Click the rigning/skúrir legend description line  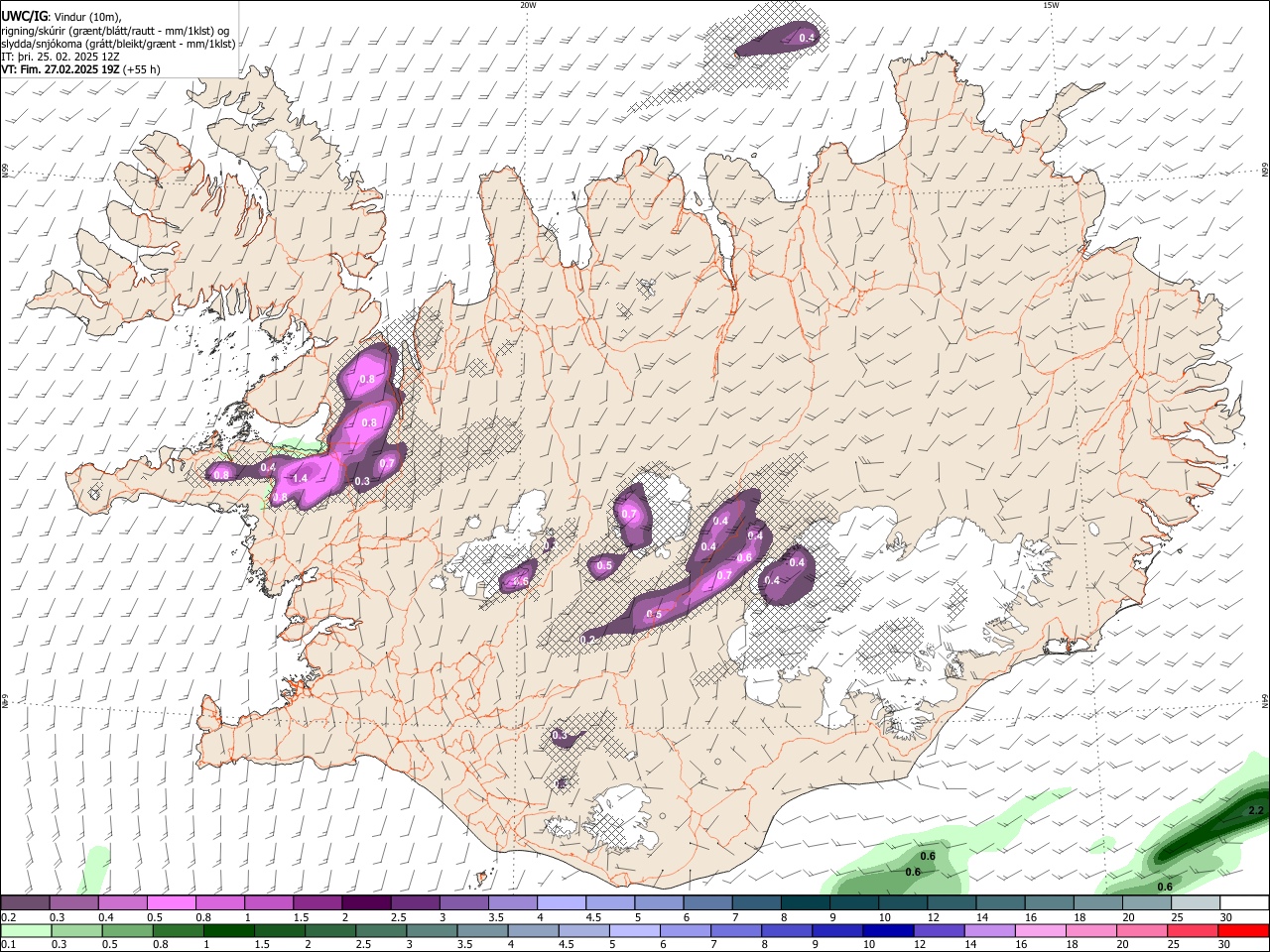pyautogui.click(x=115, y=30)
